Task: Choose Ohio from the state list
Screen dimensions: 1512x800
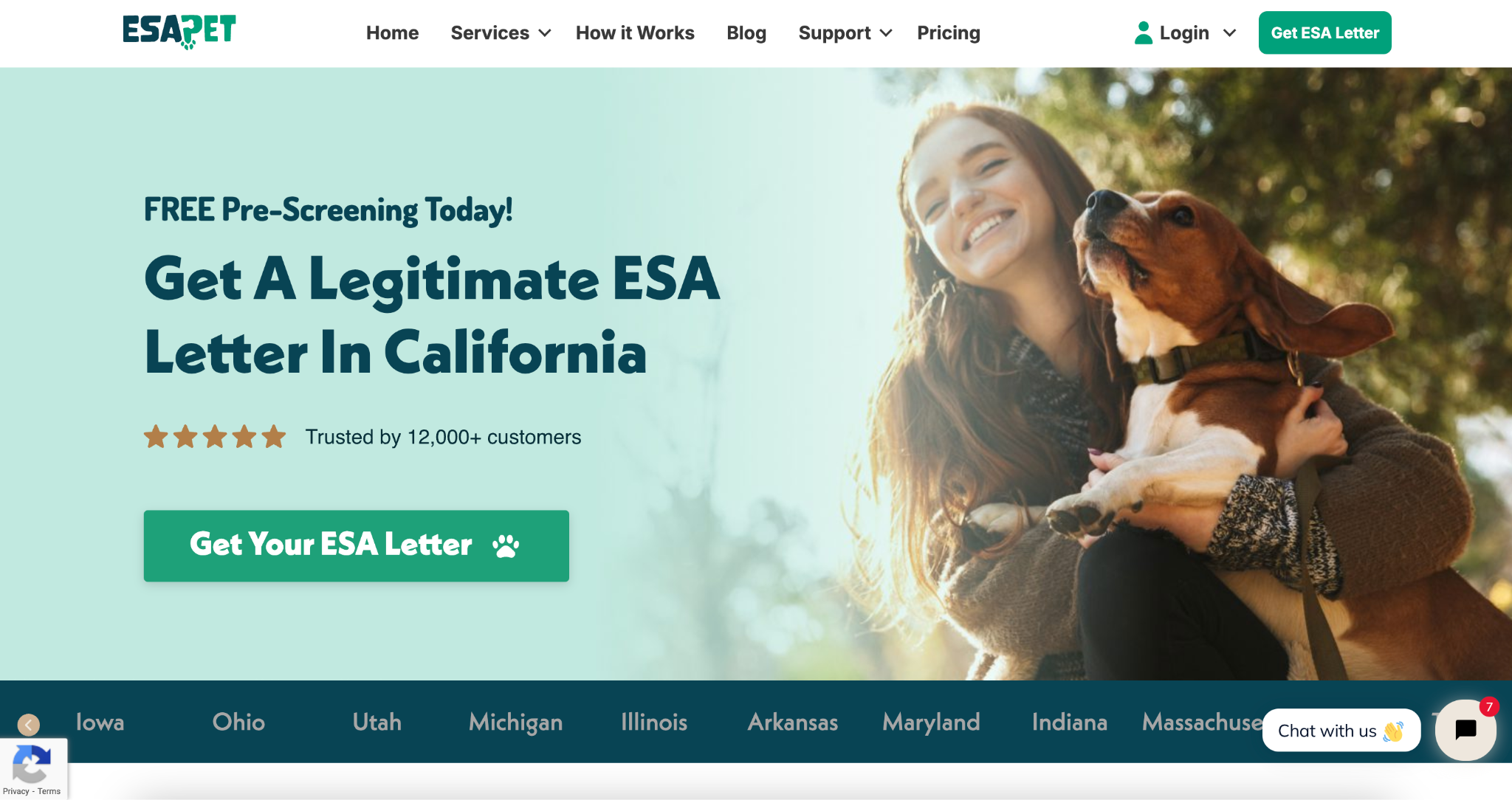Action: [x=238, y=722]
